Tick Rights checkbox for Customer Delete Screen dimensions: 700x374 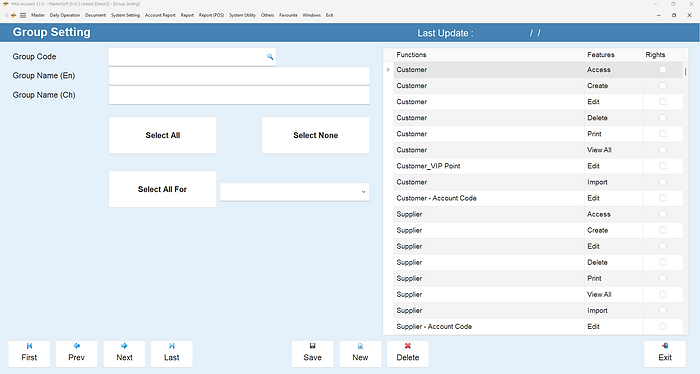pyautogui.click(x=662, y=118)
